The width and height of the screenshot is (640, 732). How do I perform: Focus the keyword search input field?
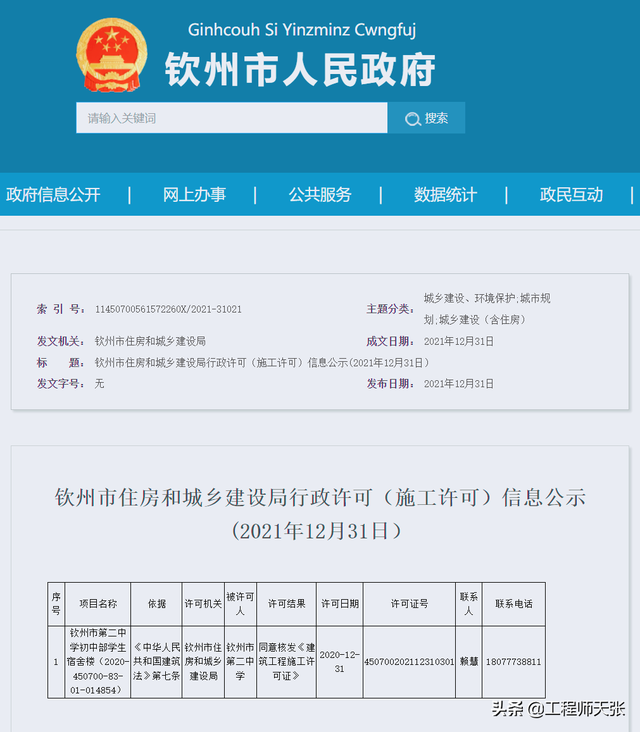click(232, 118)
